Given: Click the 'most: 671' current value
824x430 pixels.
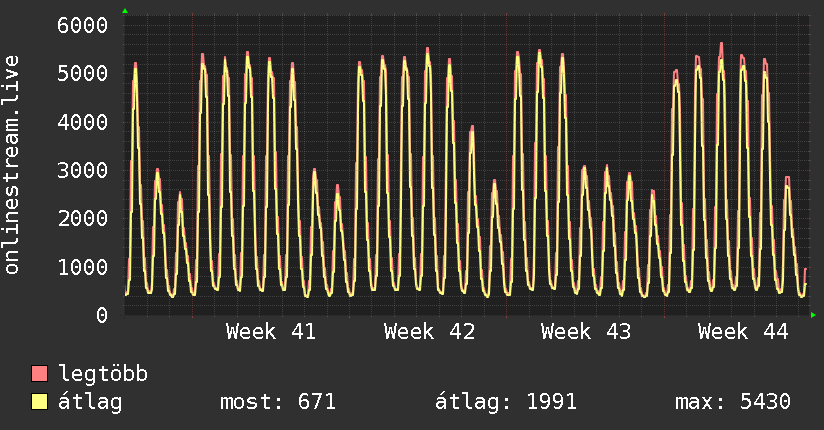Looking at the screenshot, I should tap(278, 402).
